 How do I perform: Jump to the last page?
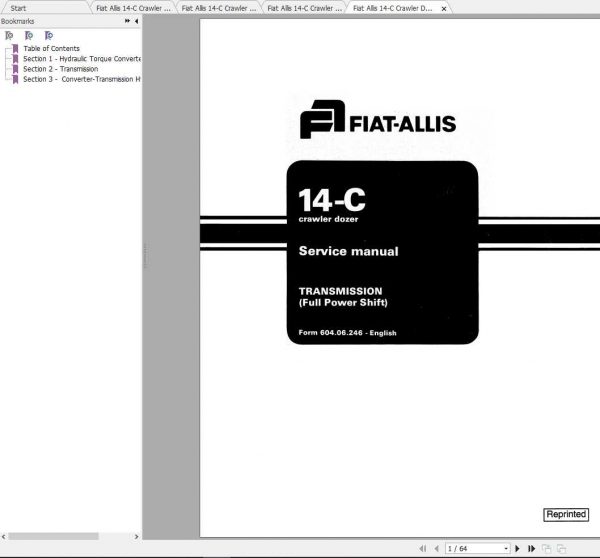pyautogui.click(x=532, y=548)
